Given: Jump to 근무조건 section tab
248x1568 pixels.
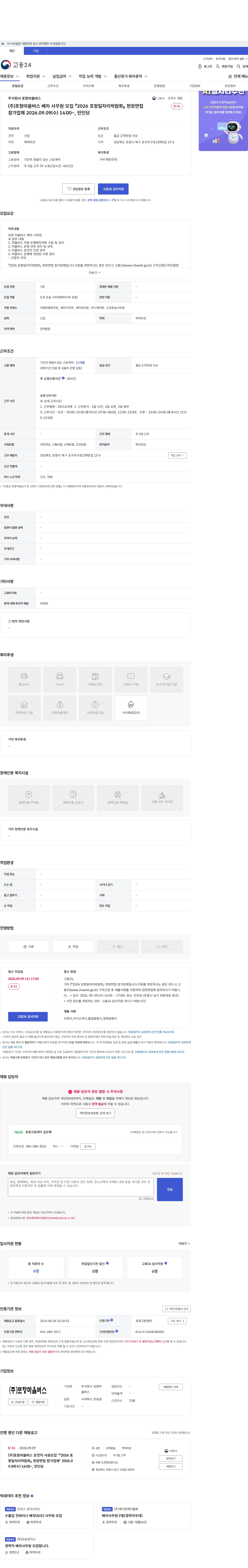Looking at the screenshot, I should point(53,86).
